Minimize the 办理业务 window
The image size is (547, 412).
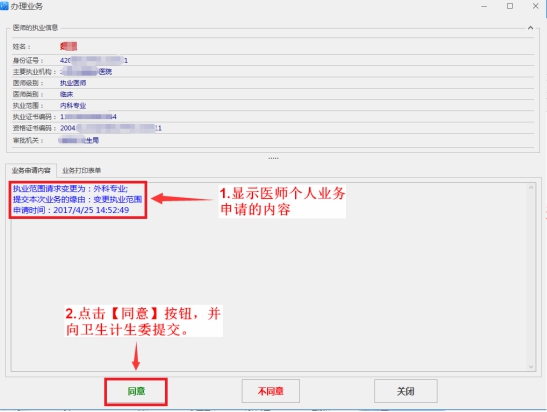point(484,6)
